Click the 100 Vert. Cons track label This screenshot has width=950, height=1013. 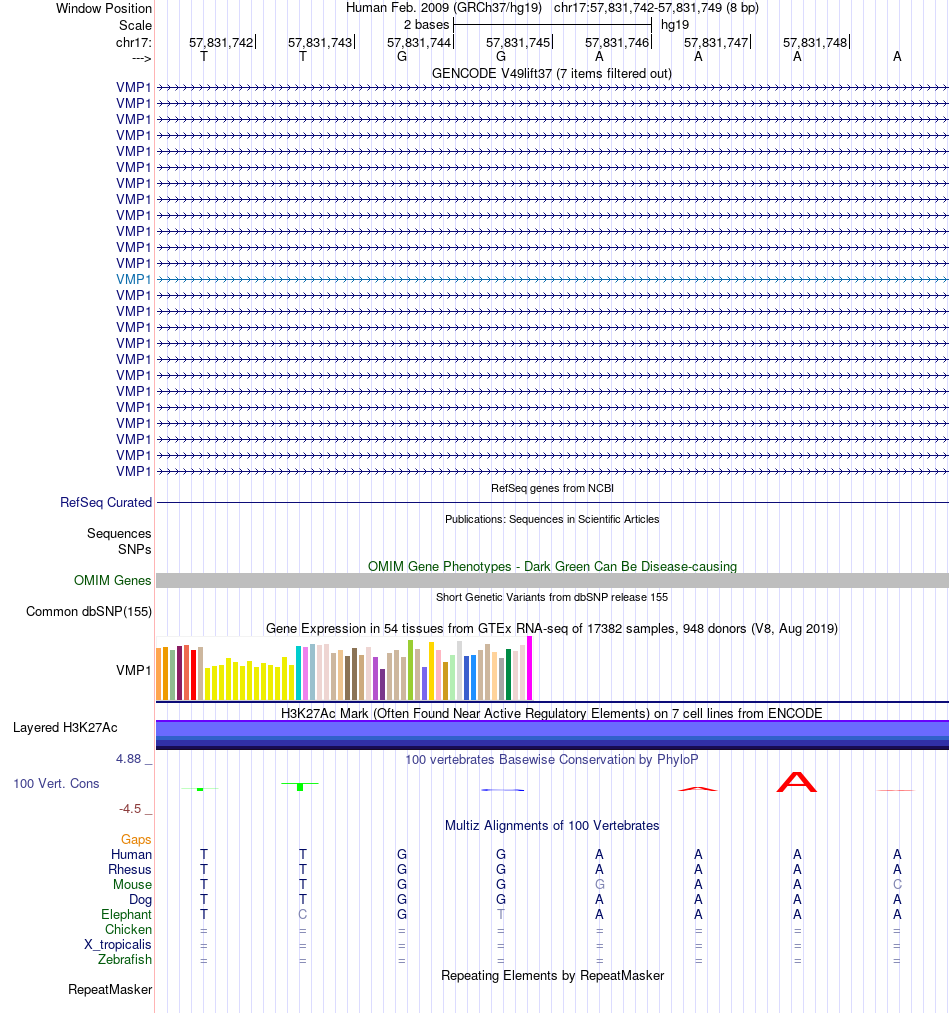(x=56, y=783)
